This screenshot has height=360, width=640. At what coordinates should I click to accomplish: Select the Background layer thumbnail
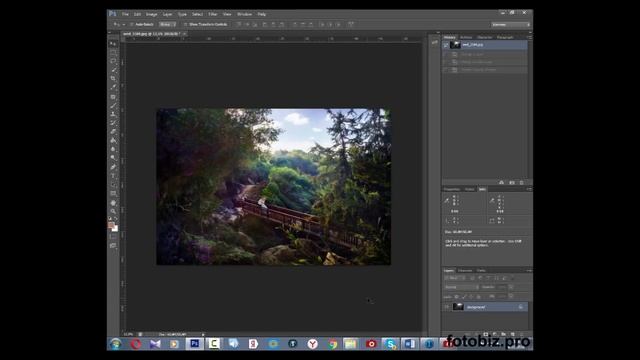pyautogui.click(x=458, y=307)
